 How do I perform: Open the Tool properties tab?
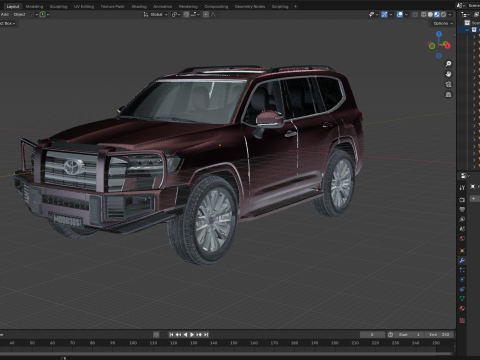coord(462,188)
